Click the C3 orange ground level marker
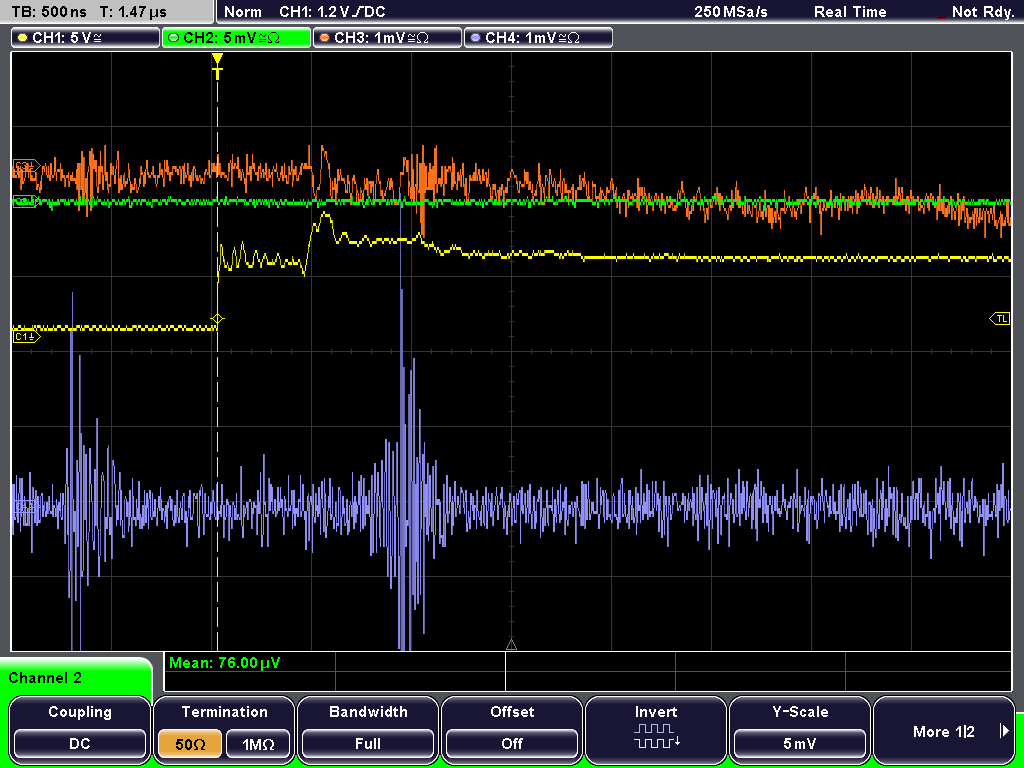1024x768 pixels. [x=26, y=166]
